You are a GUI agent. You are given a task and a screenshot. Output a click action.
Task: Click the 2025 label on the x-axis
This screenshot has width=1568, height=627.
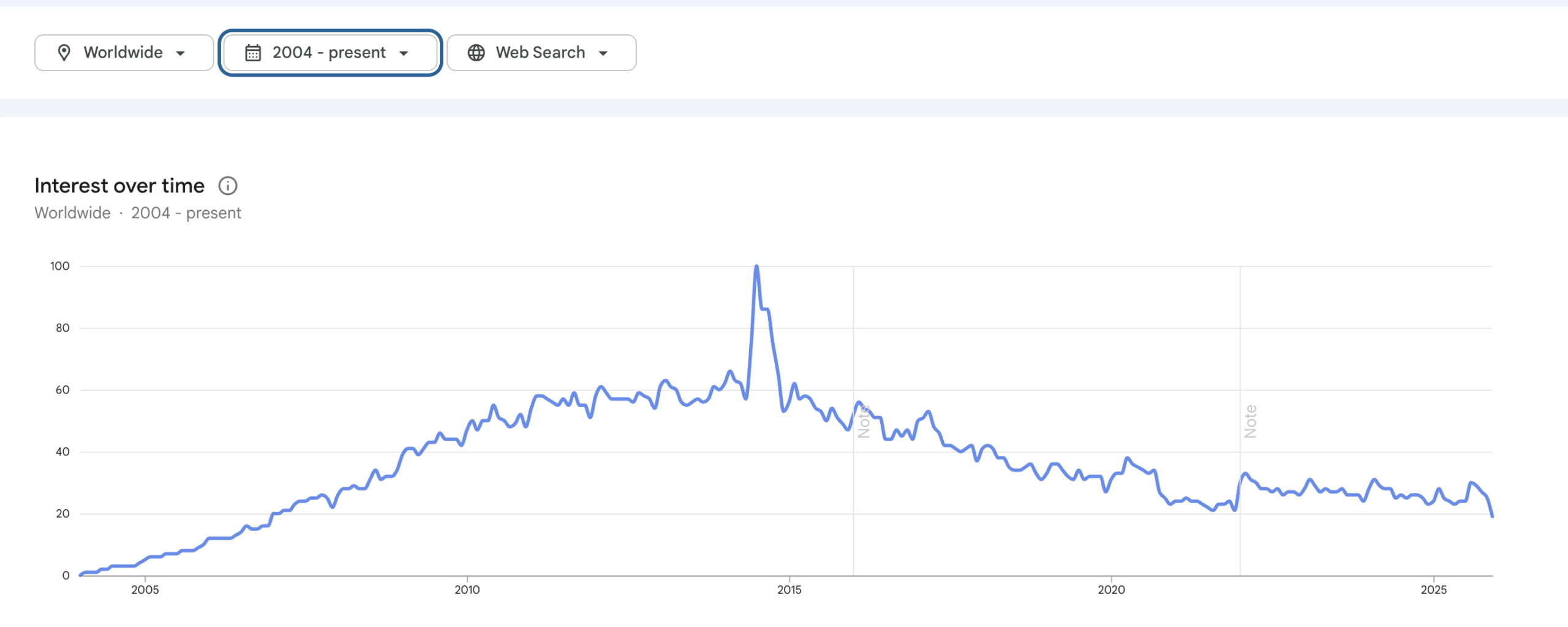coord(1433,590)
